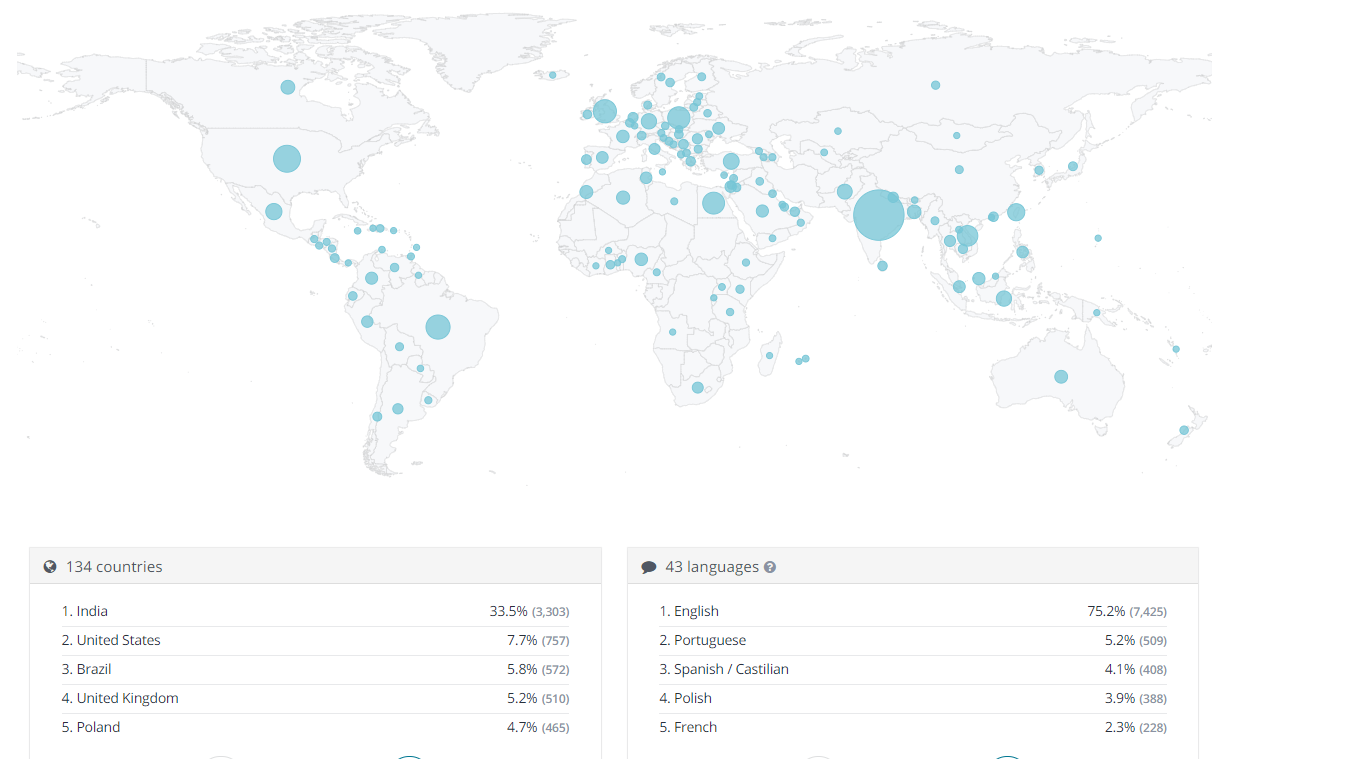Select the South Africa bubble on the map
Screen dimensions: 1353x759
coord(698,387)
